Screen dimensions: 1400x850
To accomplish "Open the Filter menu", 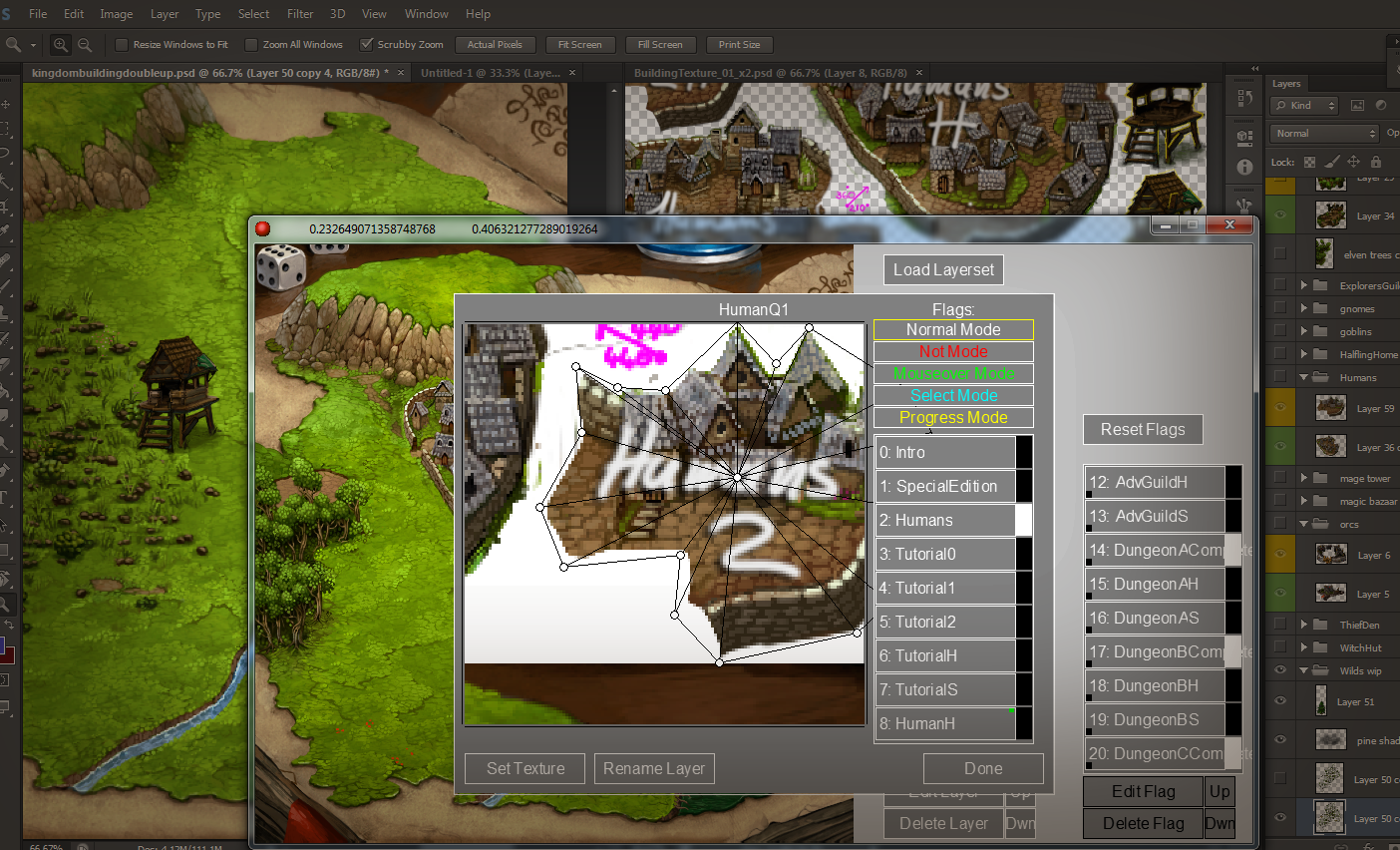I will point(299,14).
